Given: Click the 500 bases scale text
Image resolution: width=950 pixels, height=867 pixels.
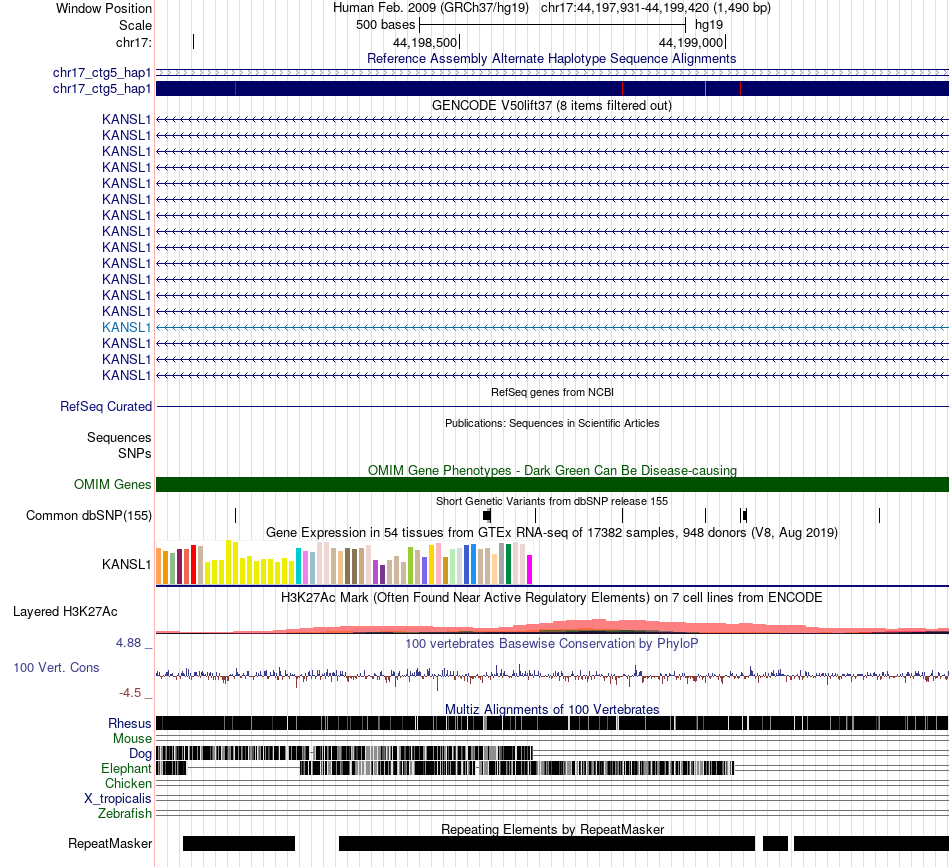Looking at the screenshot, I should point(385,25).
